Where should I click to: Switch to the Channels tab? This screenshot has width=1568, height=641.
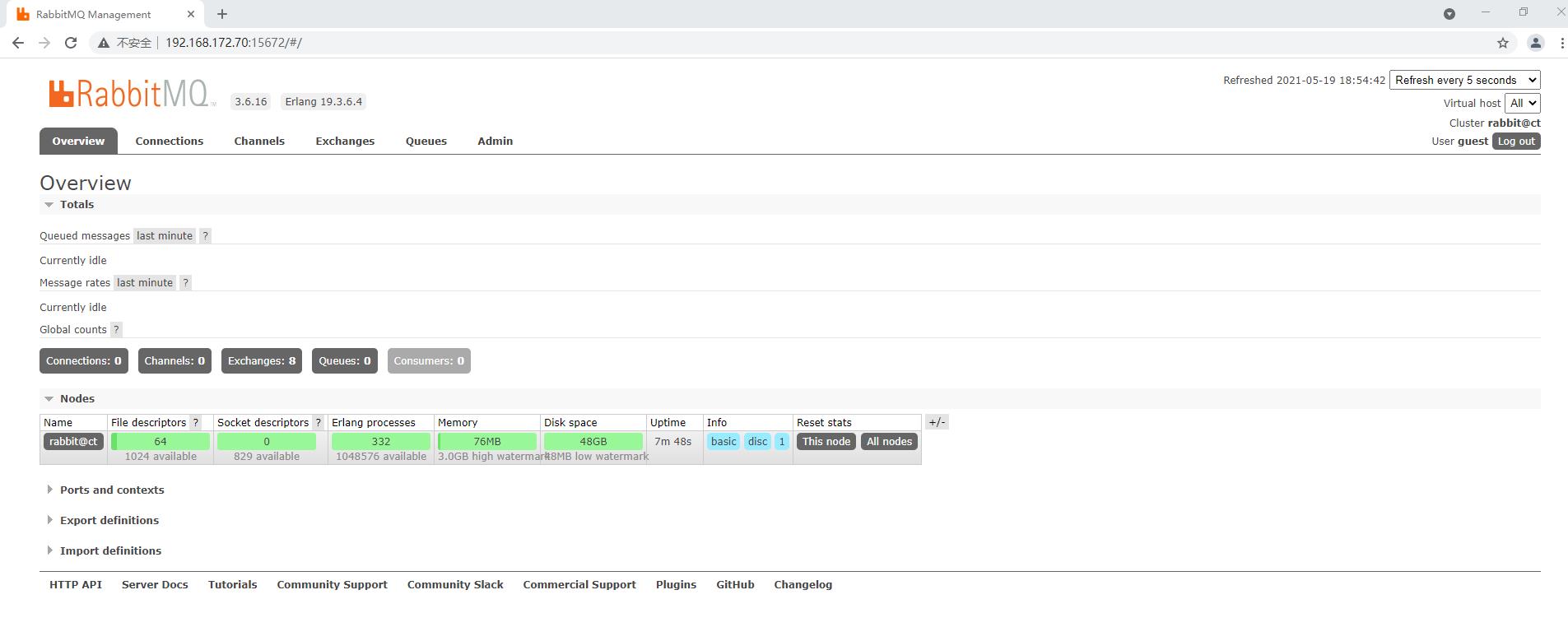(259, 141)
